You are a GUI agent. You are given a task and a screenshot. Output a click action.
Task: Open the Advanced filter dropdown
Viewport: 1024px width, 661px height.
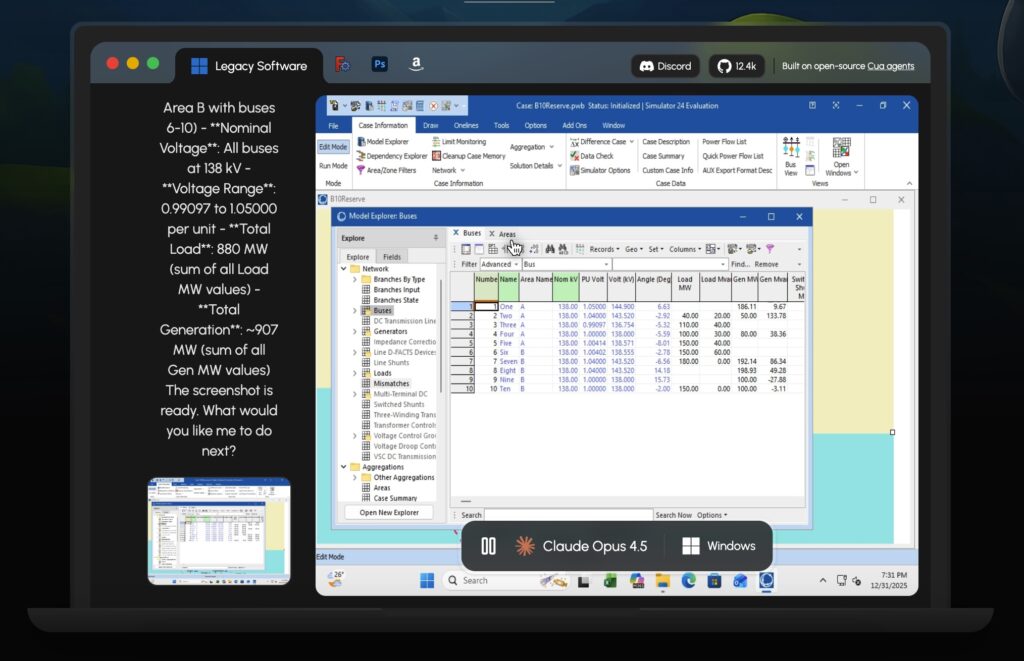[x=499, y=264]
